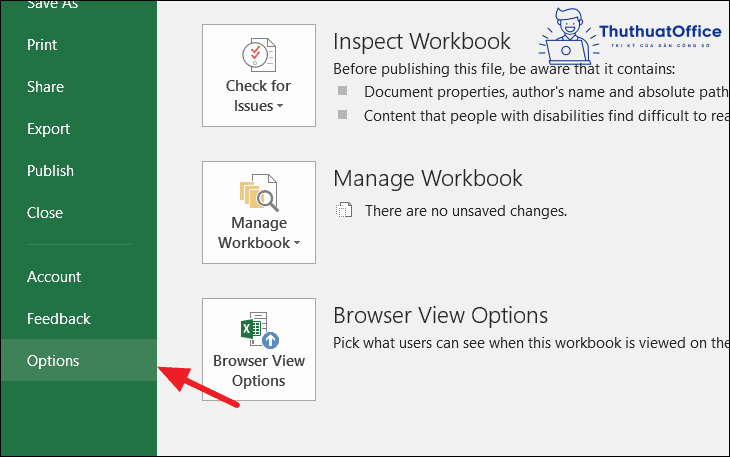Click the Manage Workbook magnifier document icon

(258, 192)
